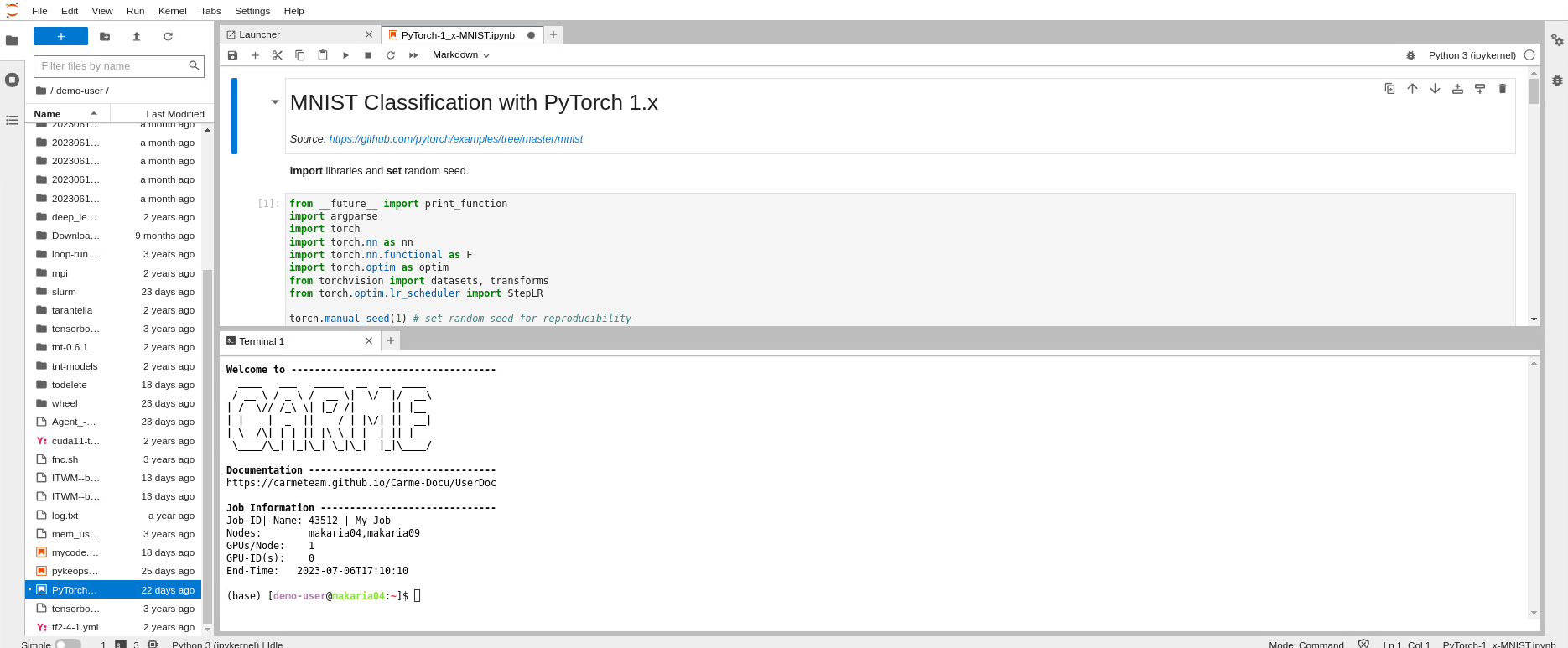Viewport: 1568px width, 648px height.
Task: Add new tab next to notebook tab
Action: tap(553, 34)
